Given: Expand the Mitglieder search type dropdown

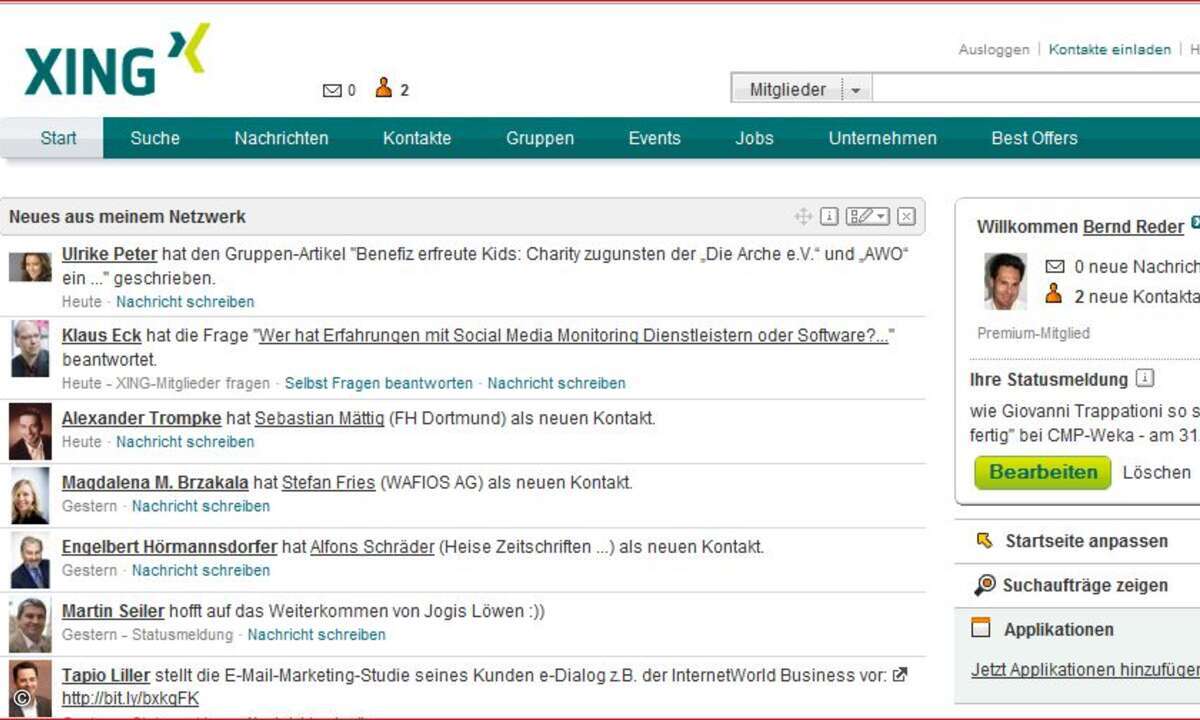Looking at the screenshot, I should point(855,90).
